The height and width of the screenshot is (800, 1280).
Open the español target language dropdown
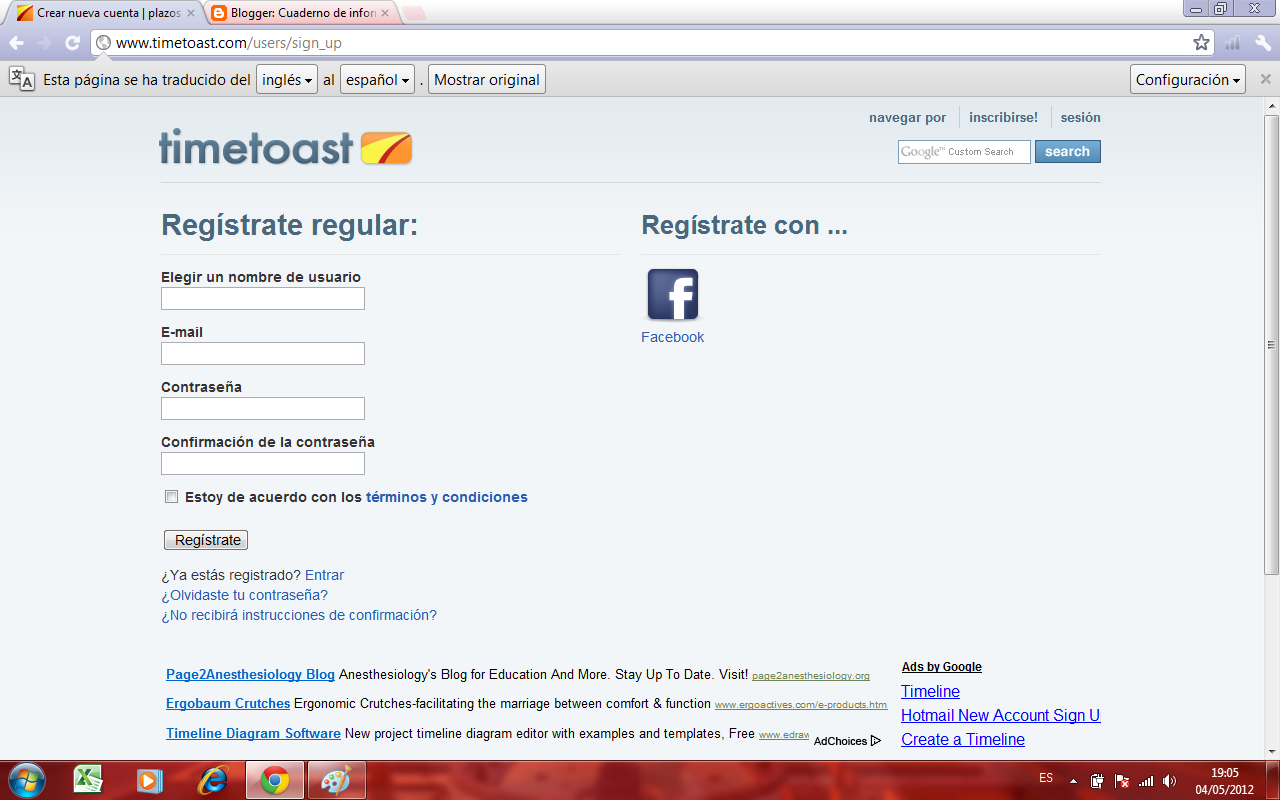coord(376,79)
